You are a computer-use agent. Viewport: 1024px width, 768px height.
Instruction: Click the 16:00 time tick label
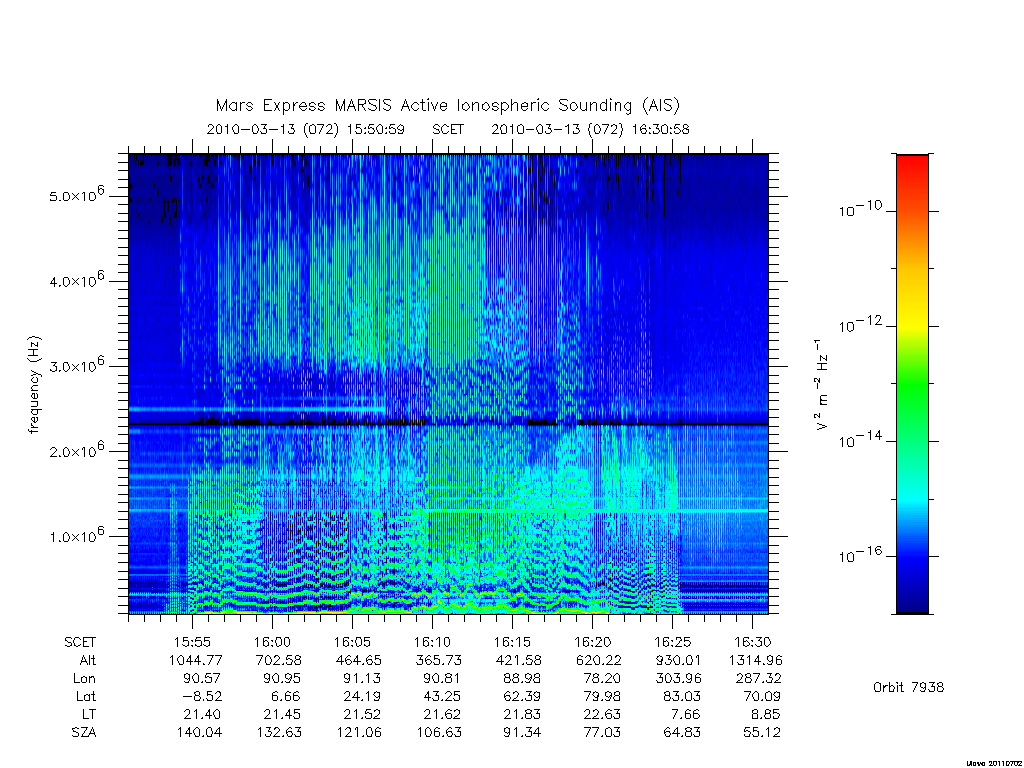[272, 643]
